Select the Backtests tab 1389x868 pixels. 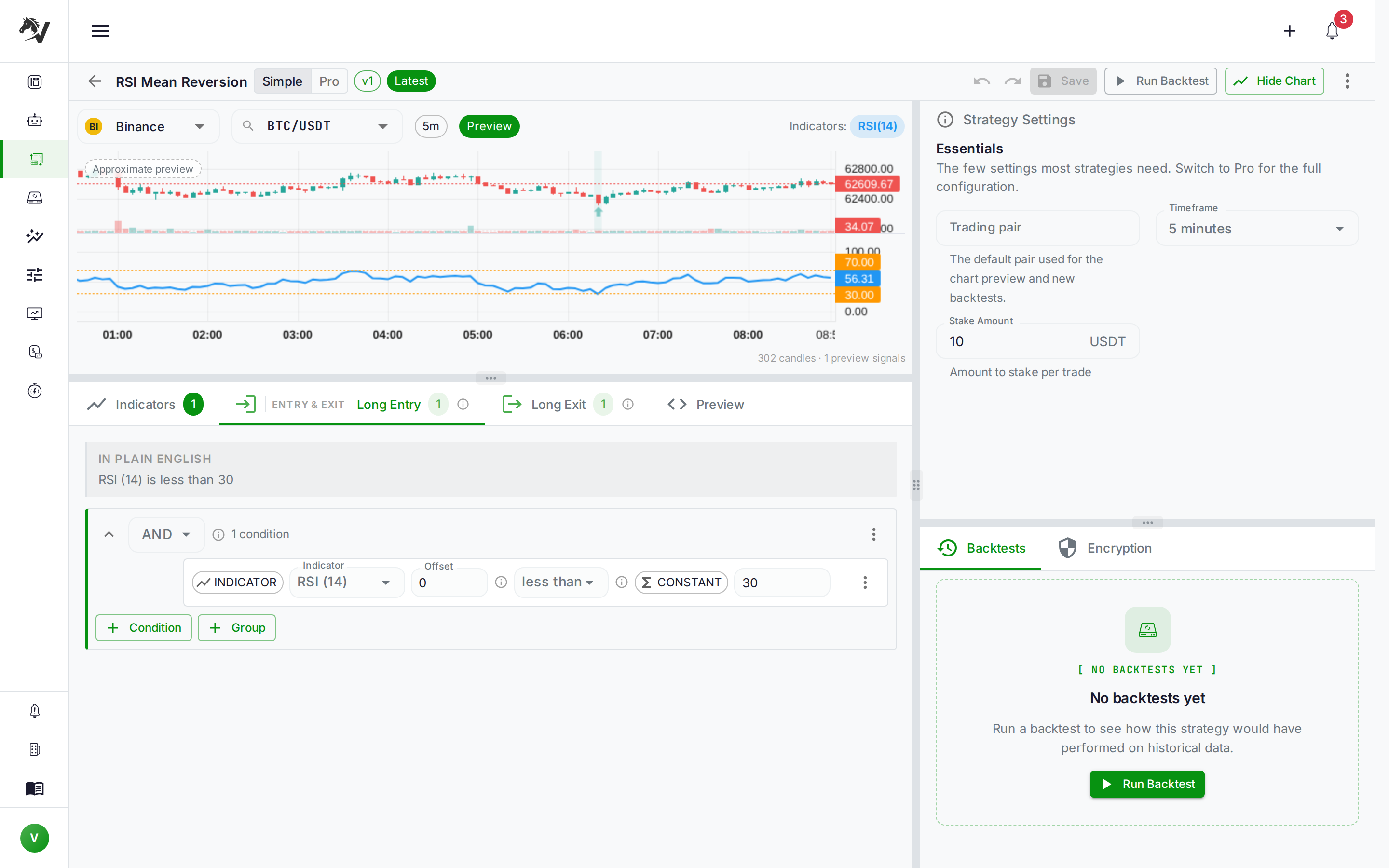tap(980, 548)
